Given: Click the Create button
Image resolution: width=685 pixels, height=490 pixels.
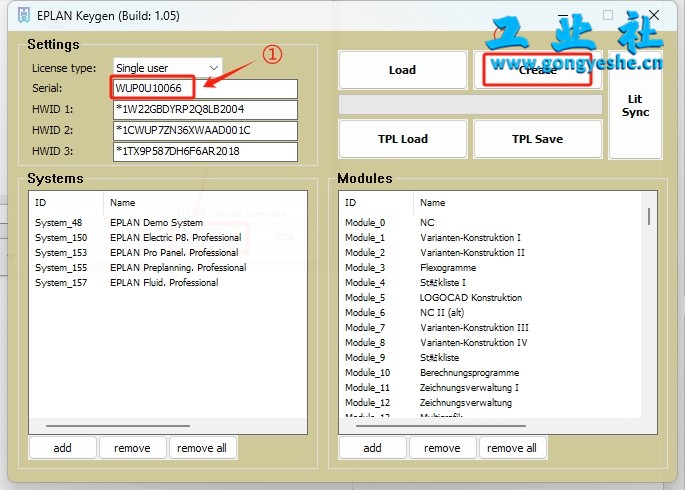Looking at the screenshot, I should pos(538,70).
